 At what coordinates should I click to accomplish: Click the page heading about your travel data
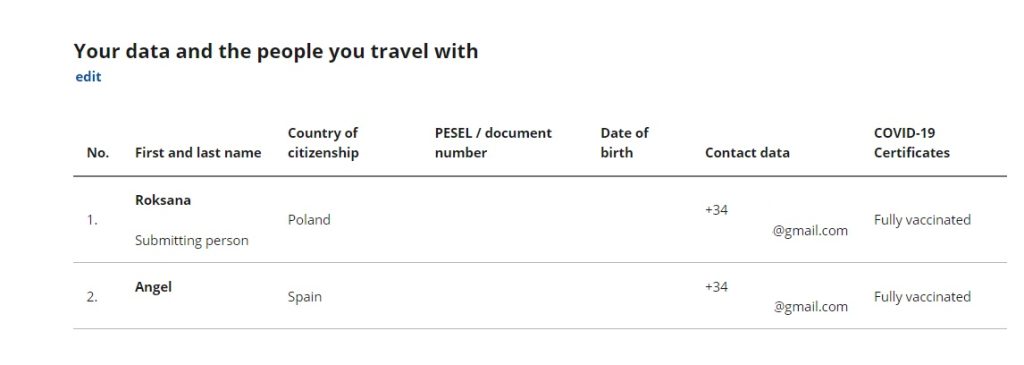[276, 51]
